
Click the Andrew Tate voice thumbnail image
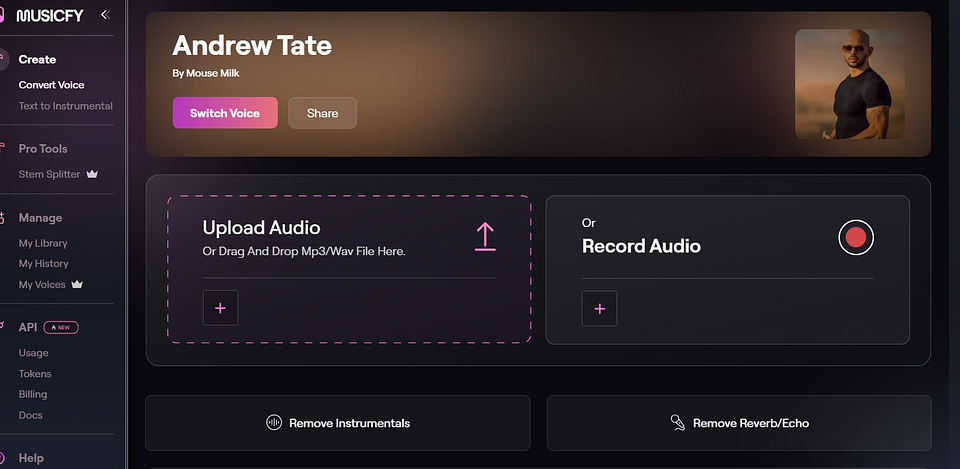850,84
